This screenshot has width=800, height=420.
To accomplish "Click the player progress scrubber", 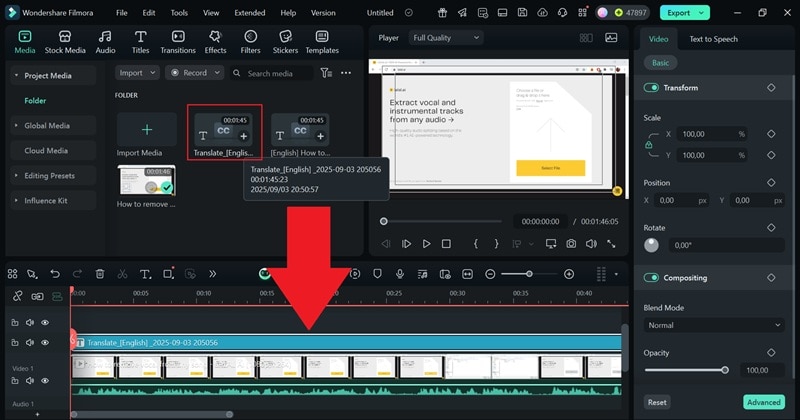I will [x=384, y=221].
